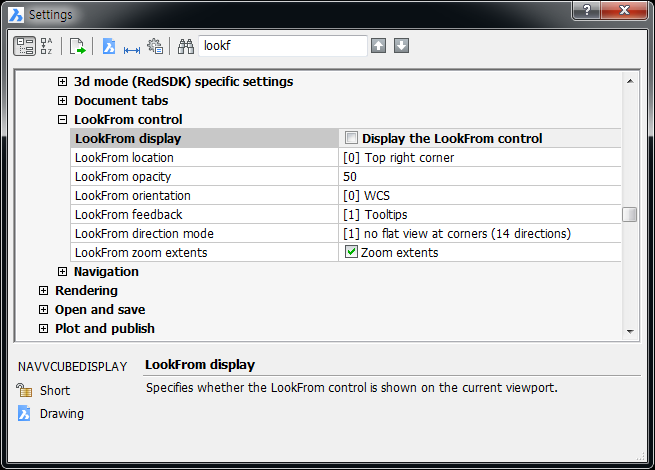Viewport: 655px width, 470px height.
Task: Click the scrollbar up arrow
Action: [x=630, y=81]
